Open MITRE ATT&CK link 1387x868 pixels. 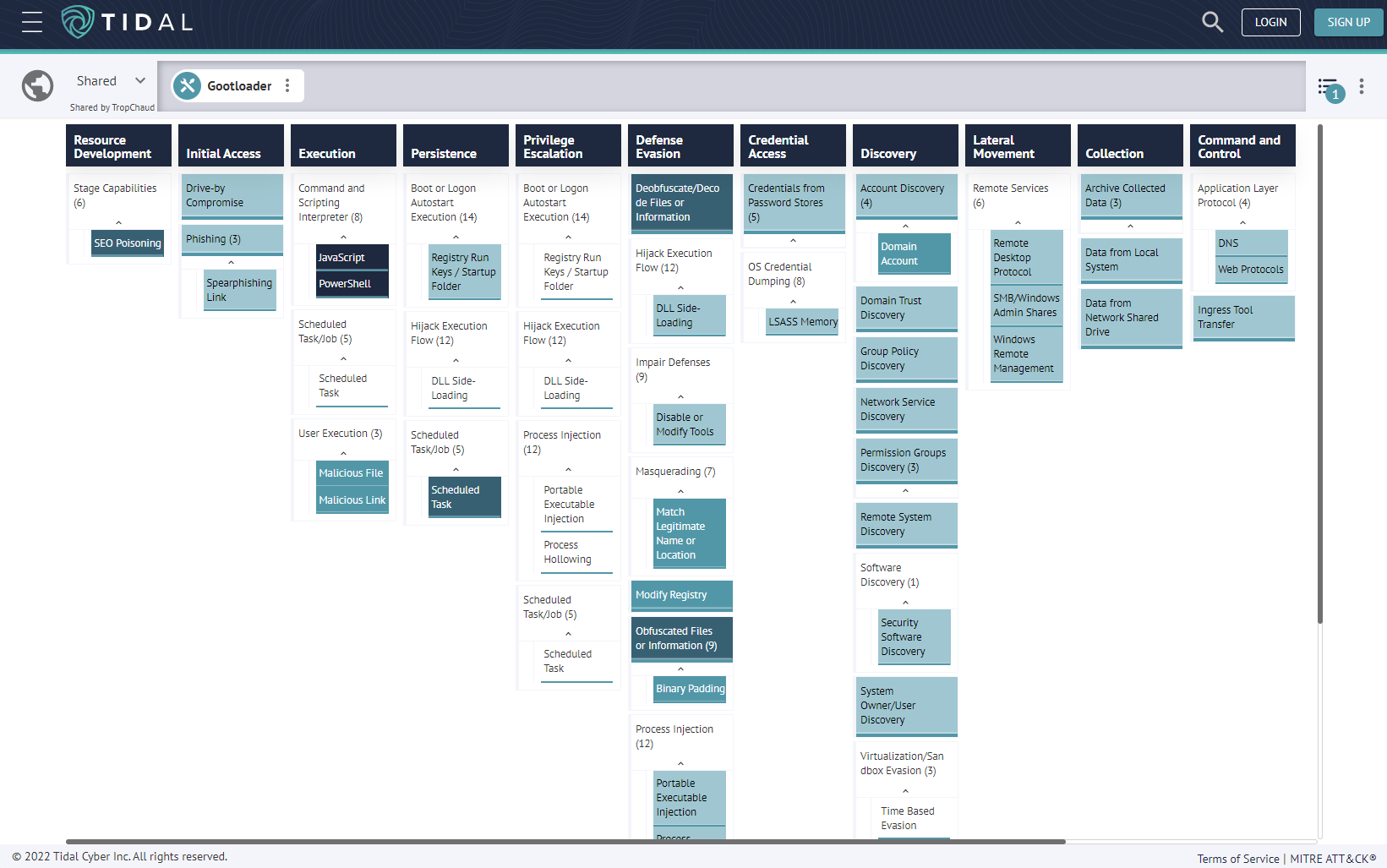(x=1333, y=859)
